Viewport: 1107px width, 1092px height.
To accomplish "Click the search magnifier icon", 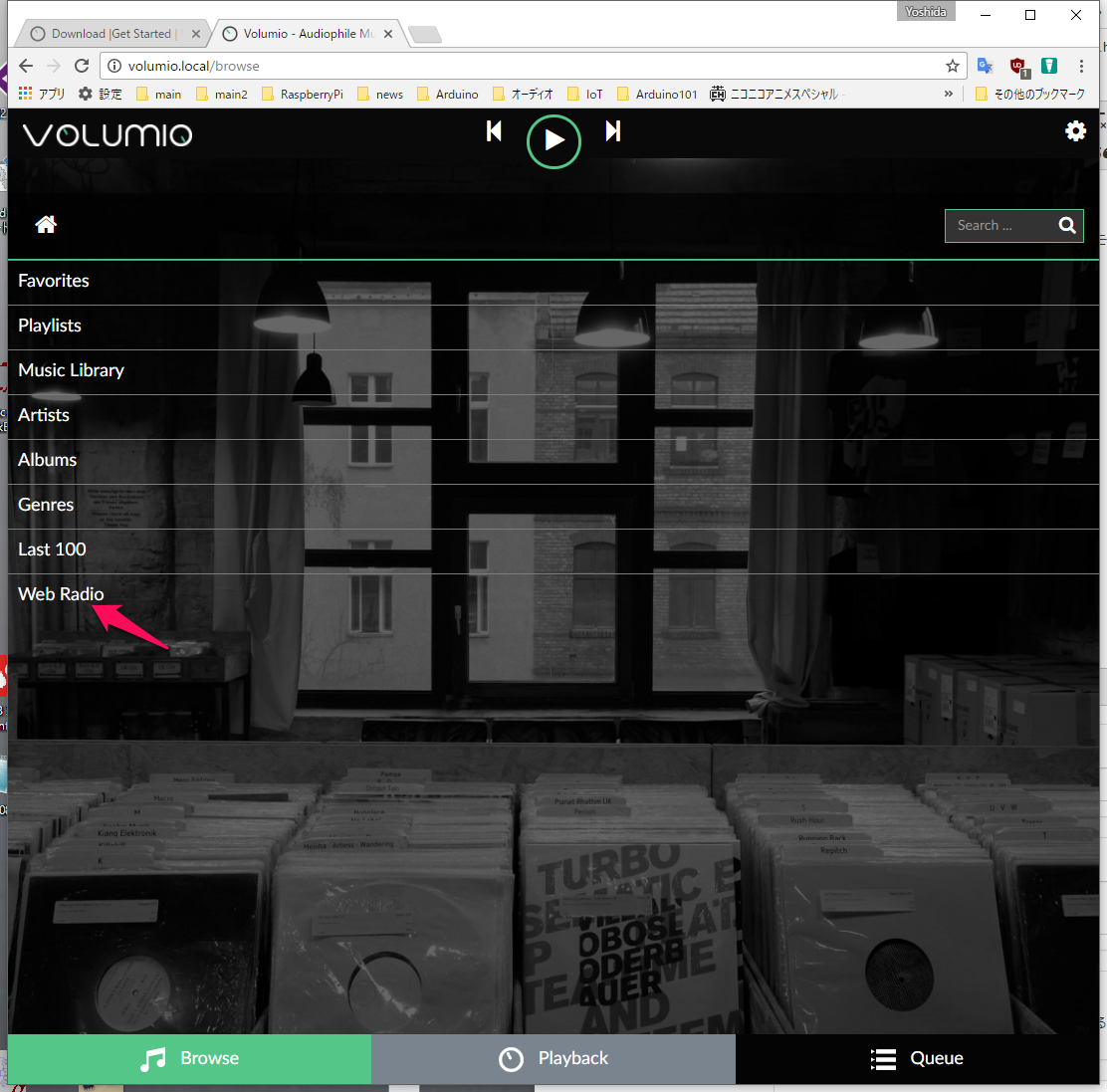I will [x=1067, y=226].
